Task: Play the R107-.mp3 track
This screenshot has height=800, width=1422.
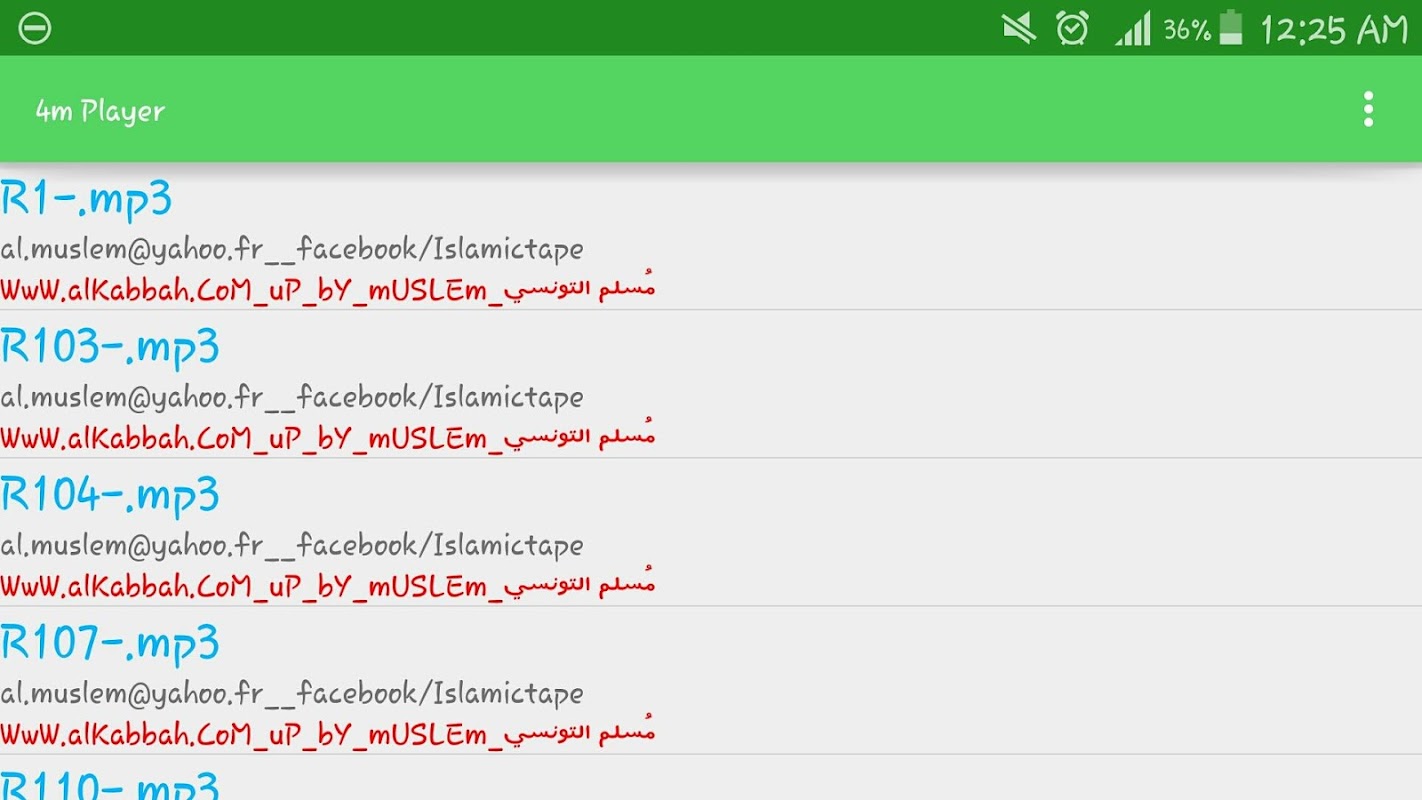Action: point(711,680)
